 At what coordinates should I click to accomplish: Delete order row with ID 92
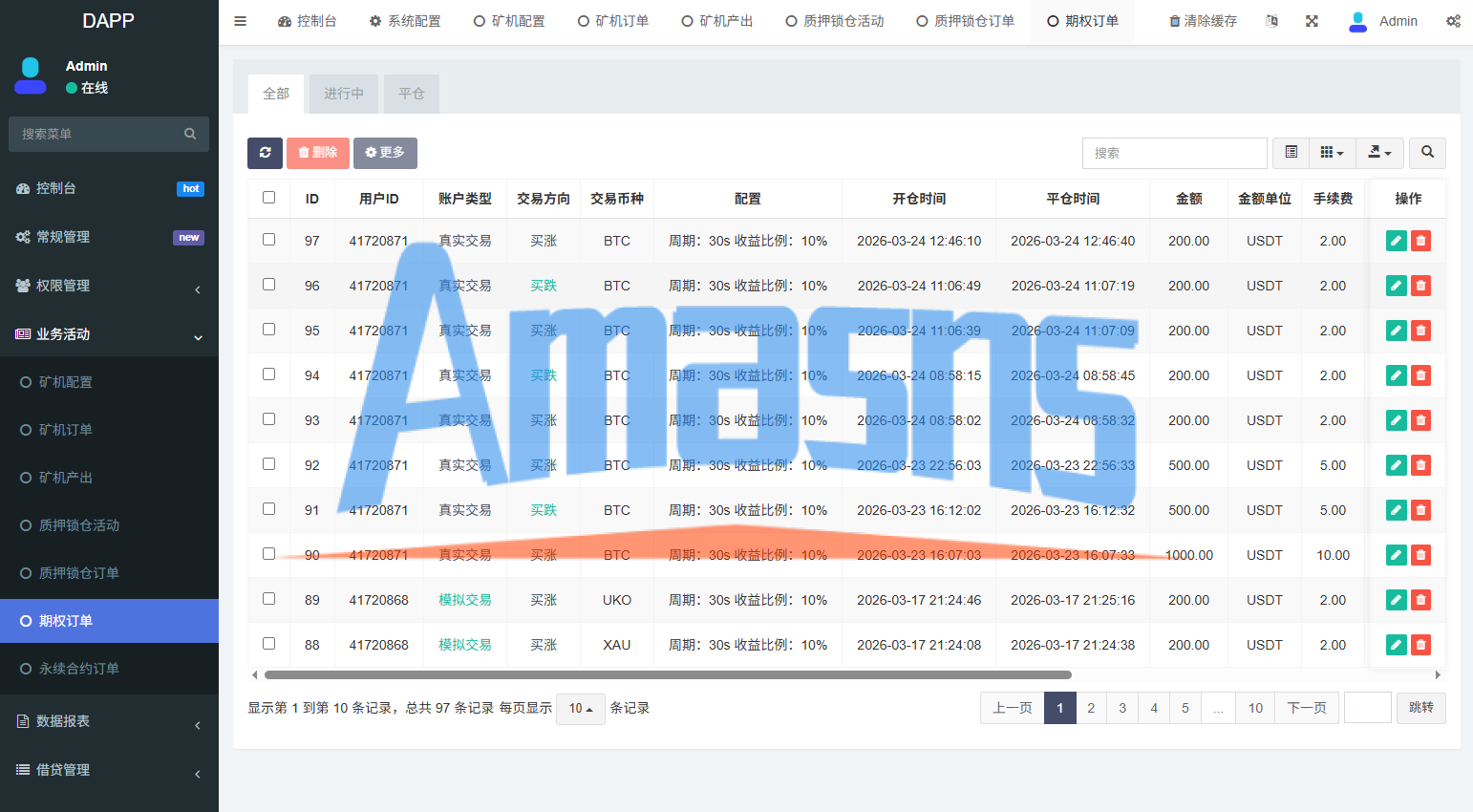tap(1421, 465)
